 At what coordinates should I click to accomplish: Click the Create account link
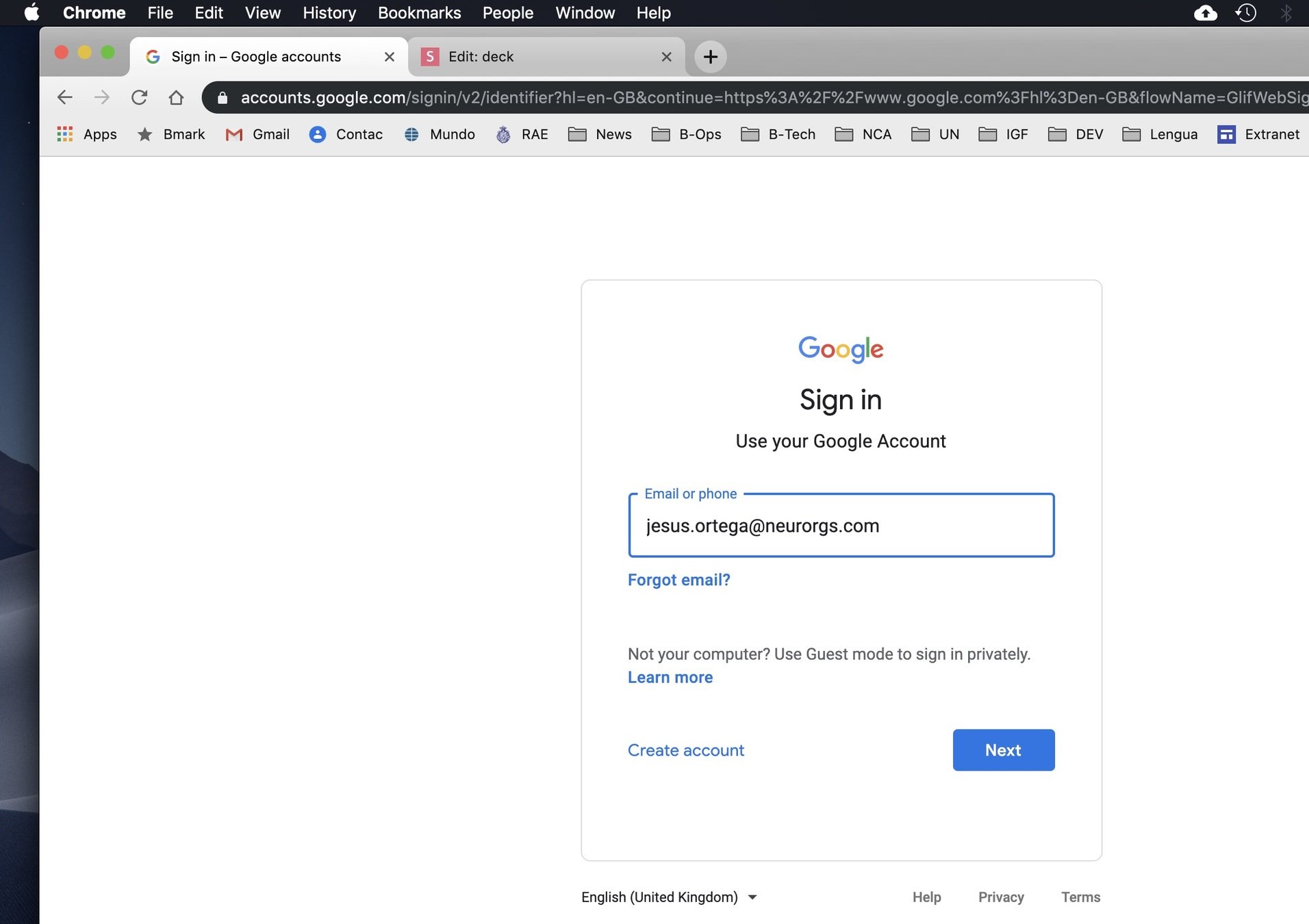[x=685, y=750]
